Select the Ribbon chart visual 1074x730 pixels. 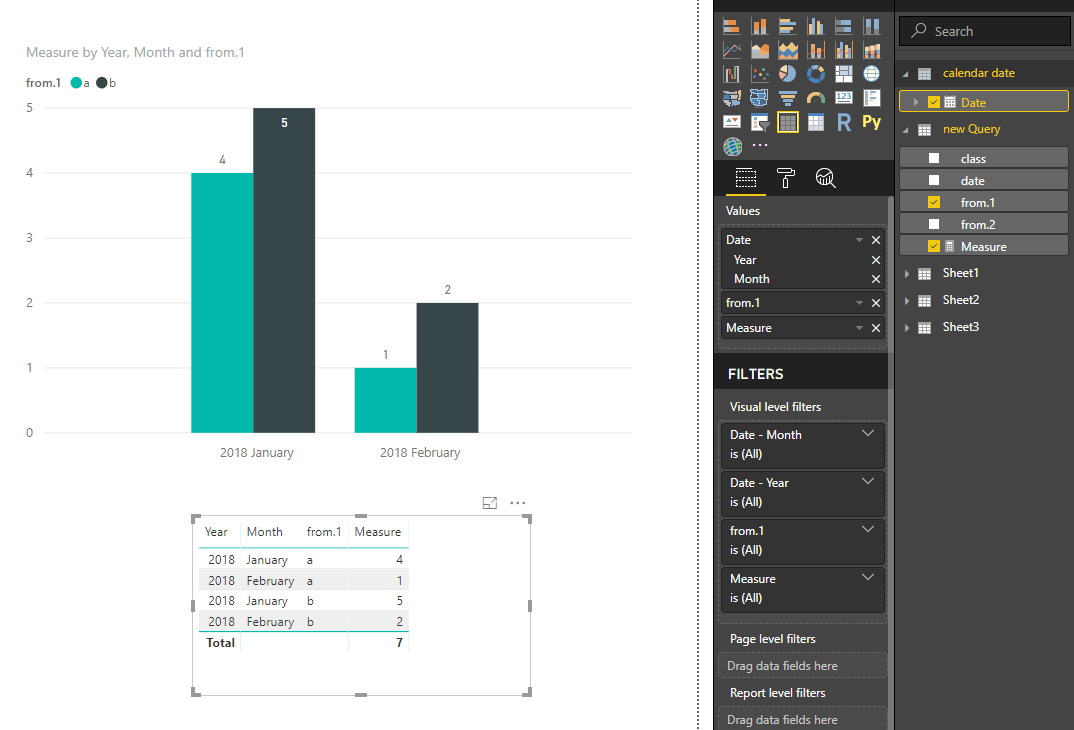(x=872, y=51)
